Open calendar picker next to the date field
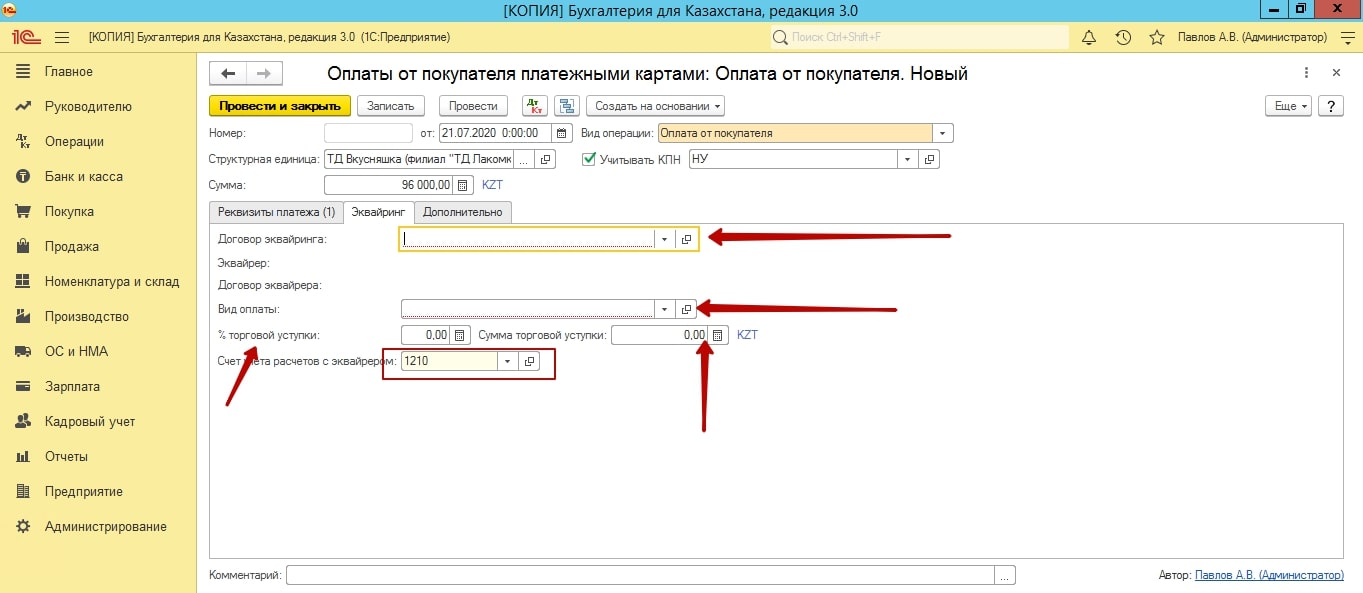 coord(563,132)
